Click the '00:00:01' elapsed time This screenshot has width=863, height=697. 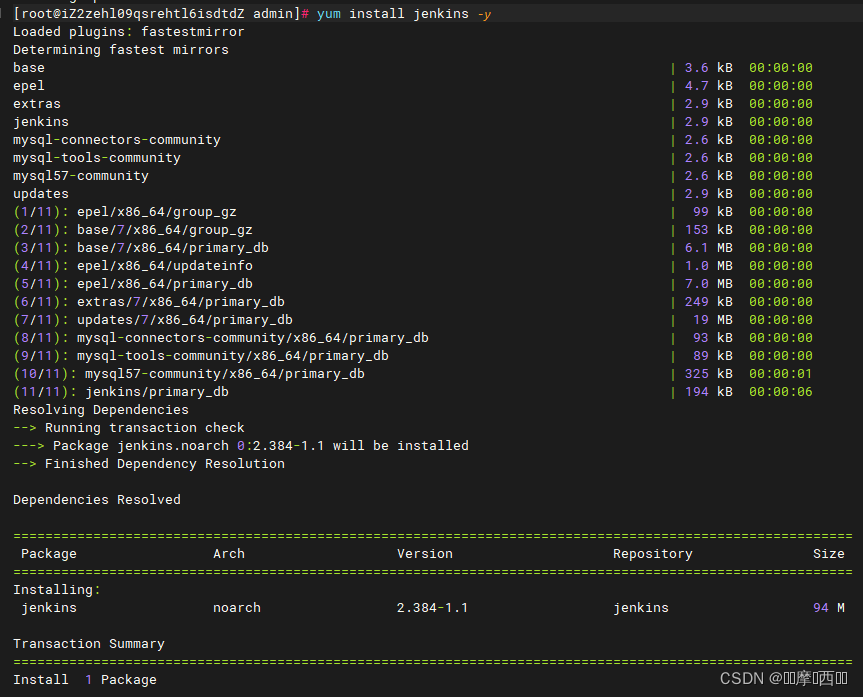tap(781, 374)
